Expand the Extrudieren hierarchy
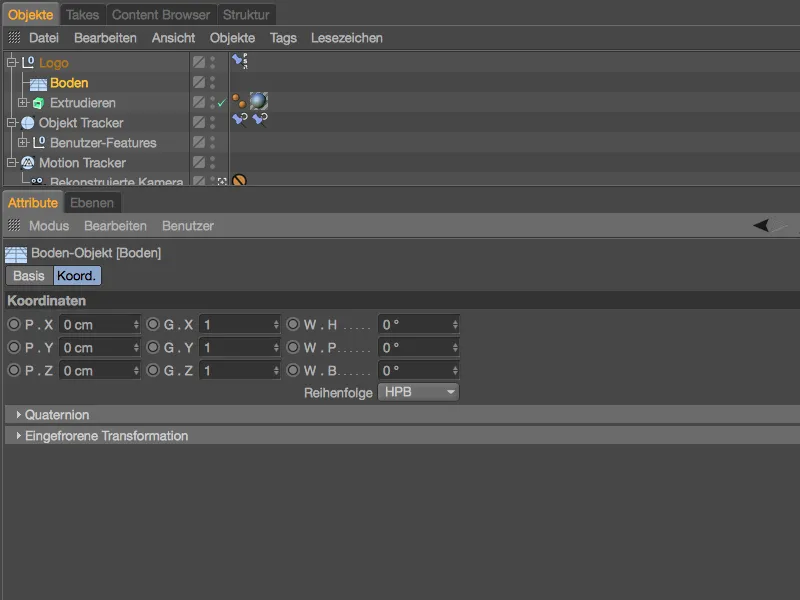Screen dimensions: 800x600 pyautogui.click(x=22, y=103)
